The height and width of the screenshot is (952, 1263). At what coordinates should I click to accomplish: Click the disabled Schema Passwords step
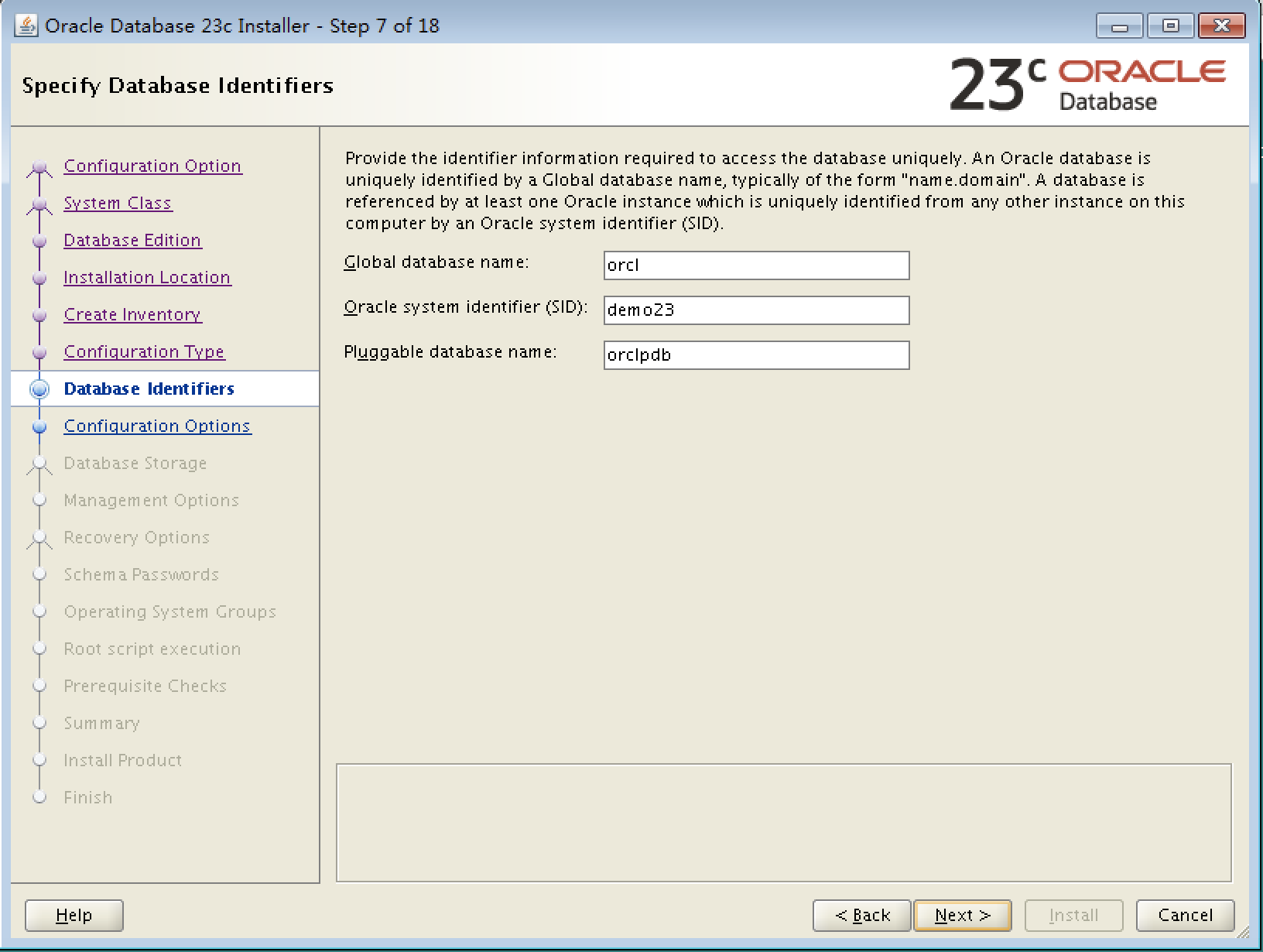pyautogui.click(x=141, y=574)
